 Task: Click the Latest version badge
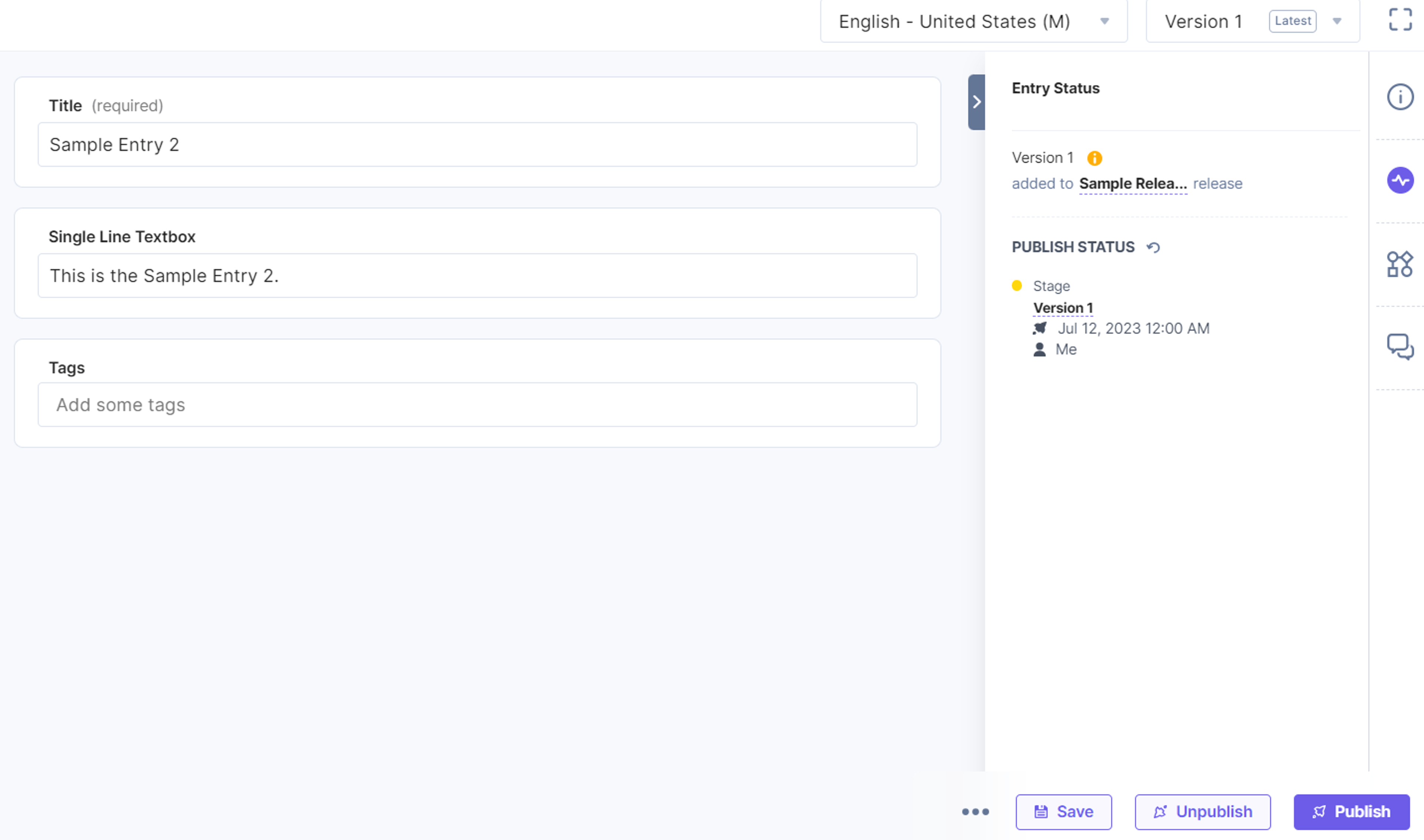(x=1292, y=22)
